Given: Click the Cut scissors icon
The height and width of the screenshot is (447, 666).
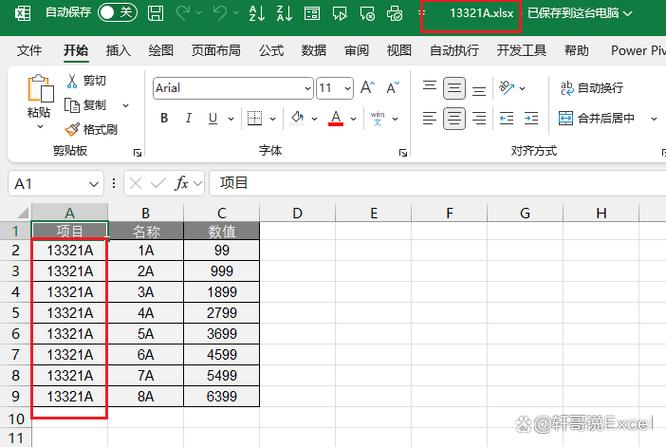Looking at the screenshot, I should tap(72, 80).
